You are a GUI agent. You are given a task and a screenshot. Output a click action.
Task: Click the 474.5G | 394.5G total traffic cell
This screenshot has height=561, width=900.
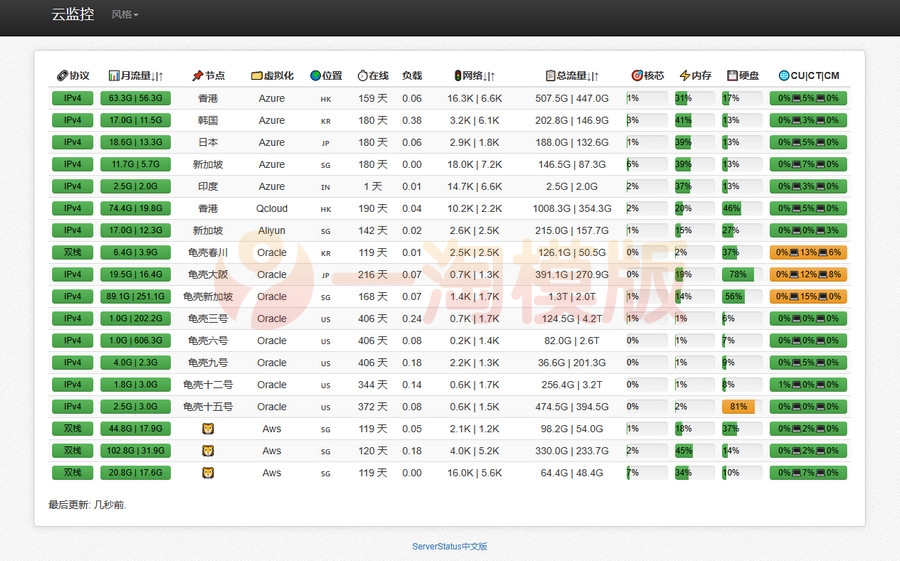[572, 407]
